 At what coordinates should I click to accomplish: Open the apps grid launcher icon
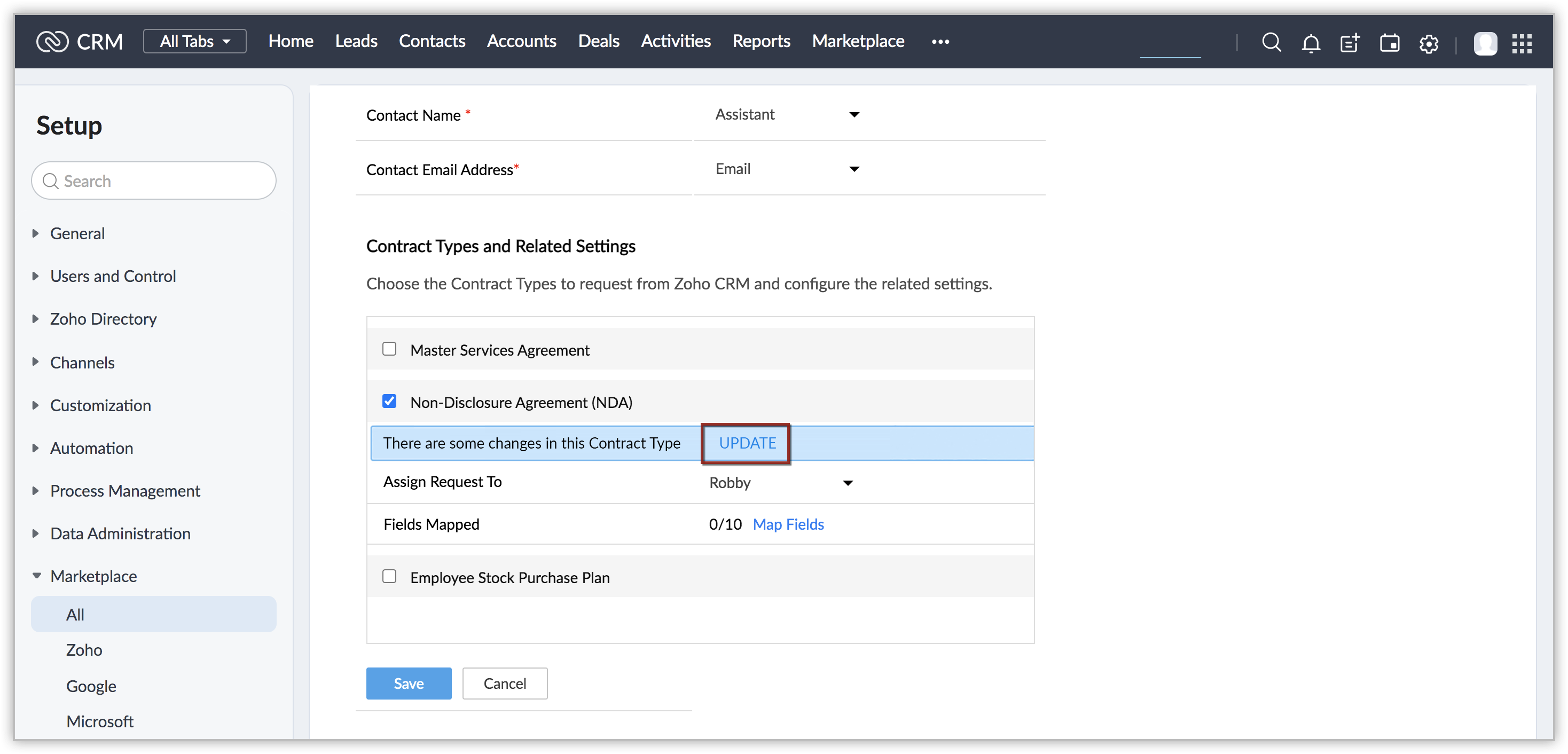click(1522, 43)
